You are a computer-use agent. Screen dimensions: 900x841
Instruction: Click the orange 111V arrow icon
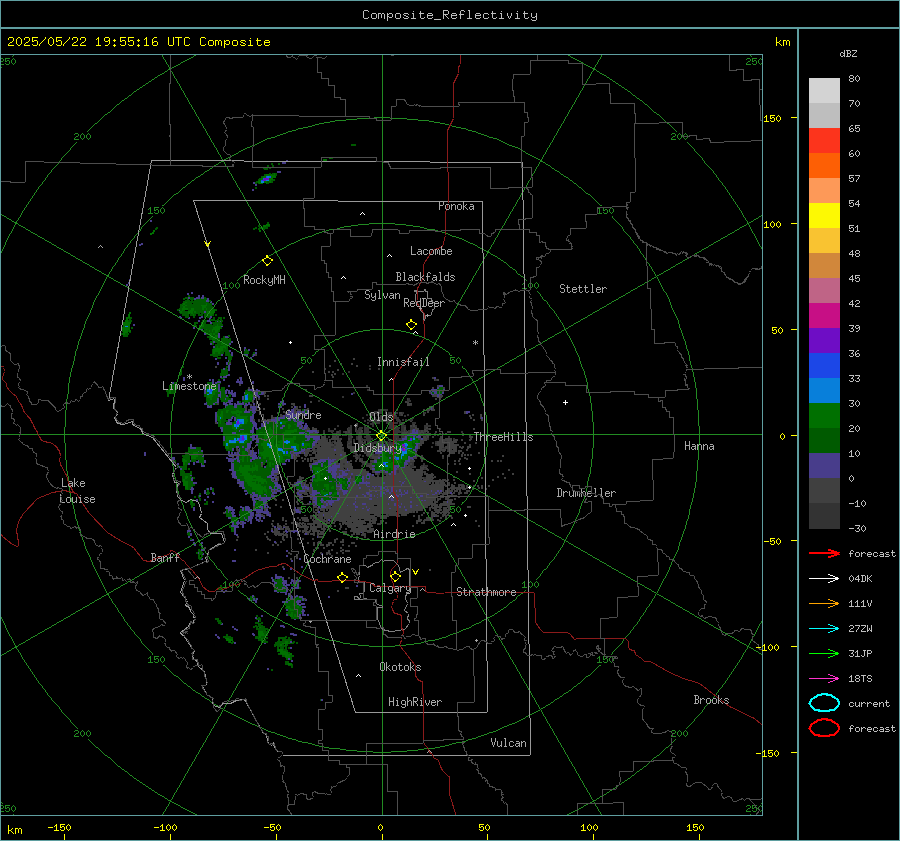click(x=824, y=603)
